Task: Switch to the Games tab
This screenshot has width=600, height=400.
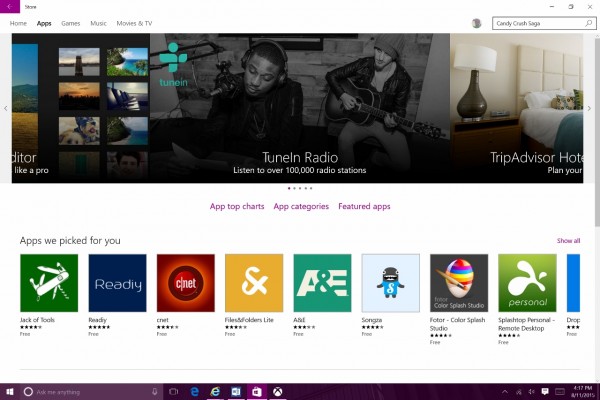Action: pos(71,23)
